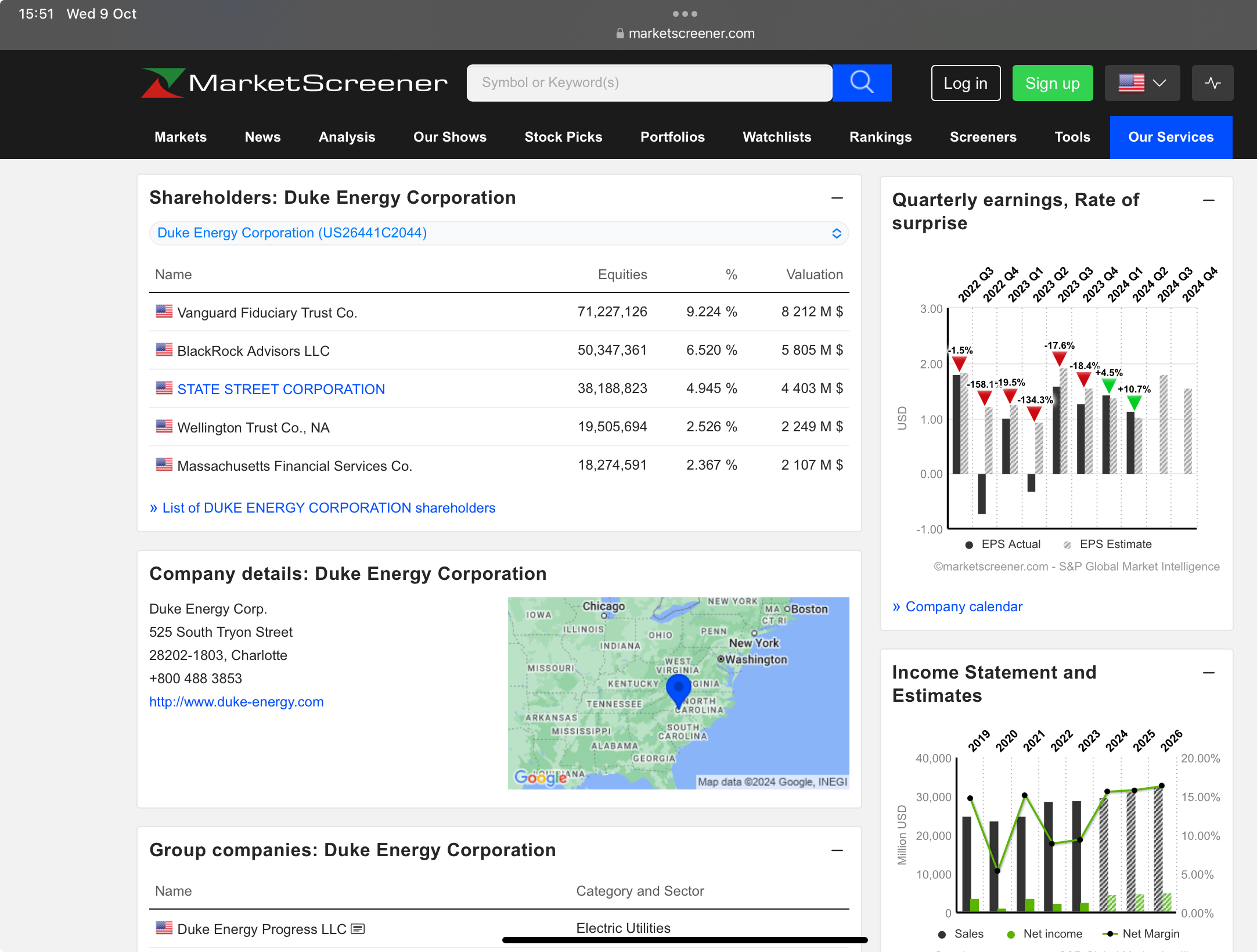The height and width of the screenshot is (952, 1257).
Task: Collapse Income Statement and Estimates panel
Action: click(1209, 673)
